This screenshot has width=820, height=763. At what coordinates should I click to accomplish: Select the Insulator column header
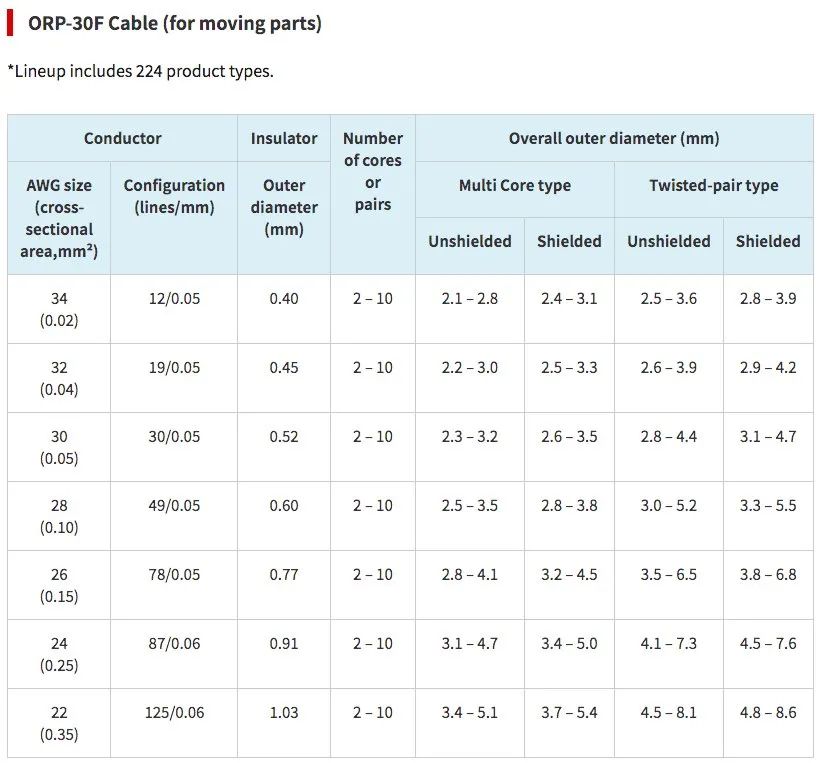tap(284, 138)
